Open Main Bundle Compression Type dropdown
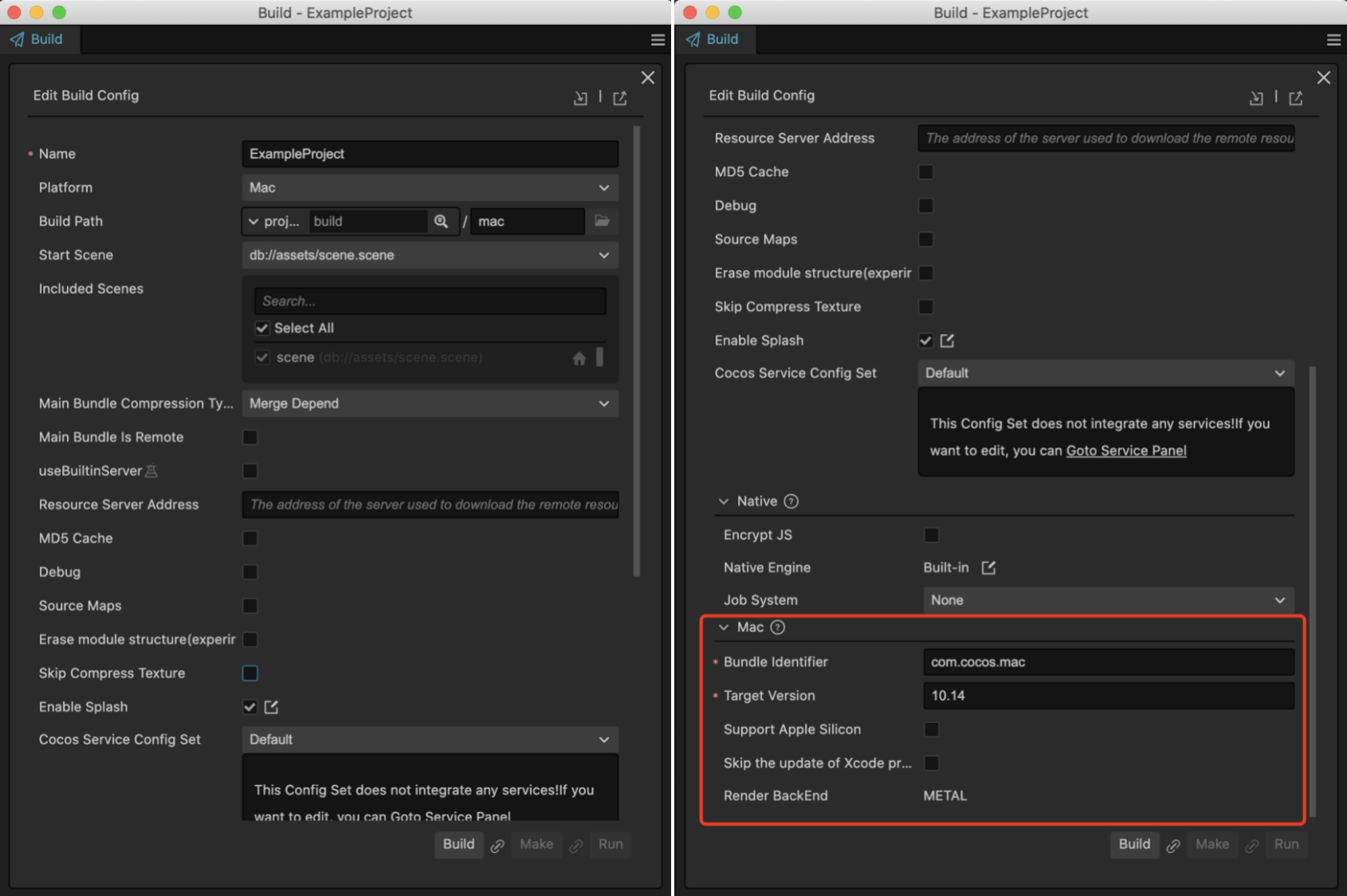The image size is (1347, 896). coord(430,403)
